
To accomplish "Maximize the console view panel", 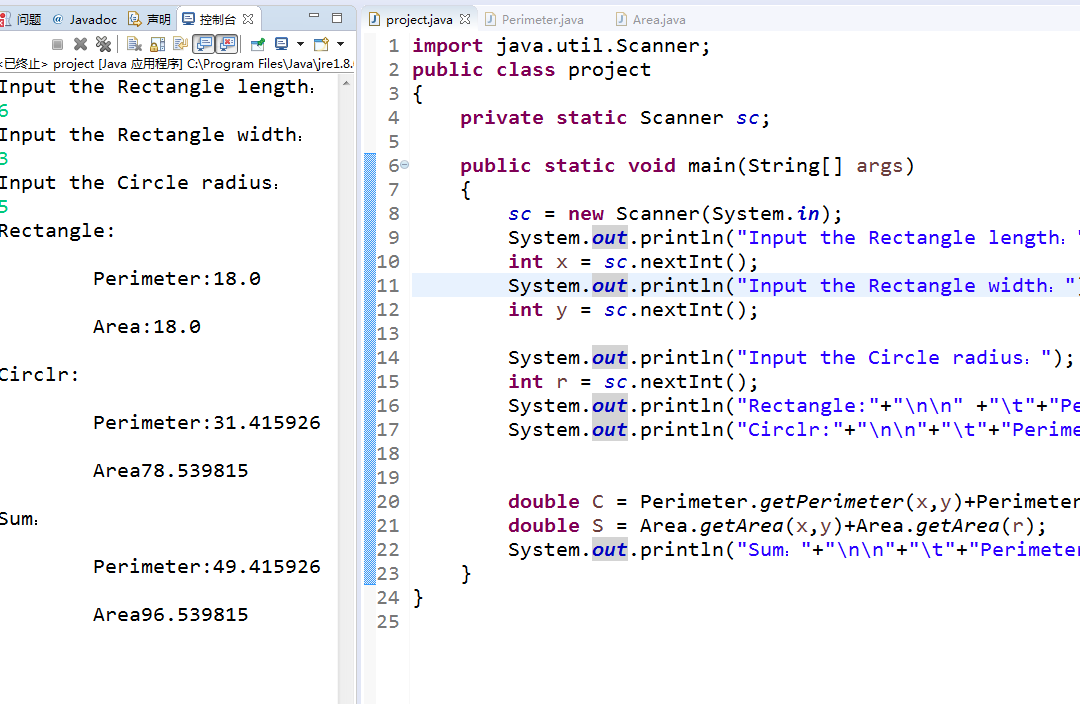I will point(337,17).
